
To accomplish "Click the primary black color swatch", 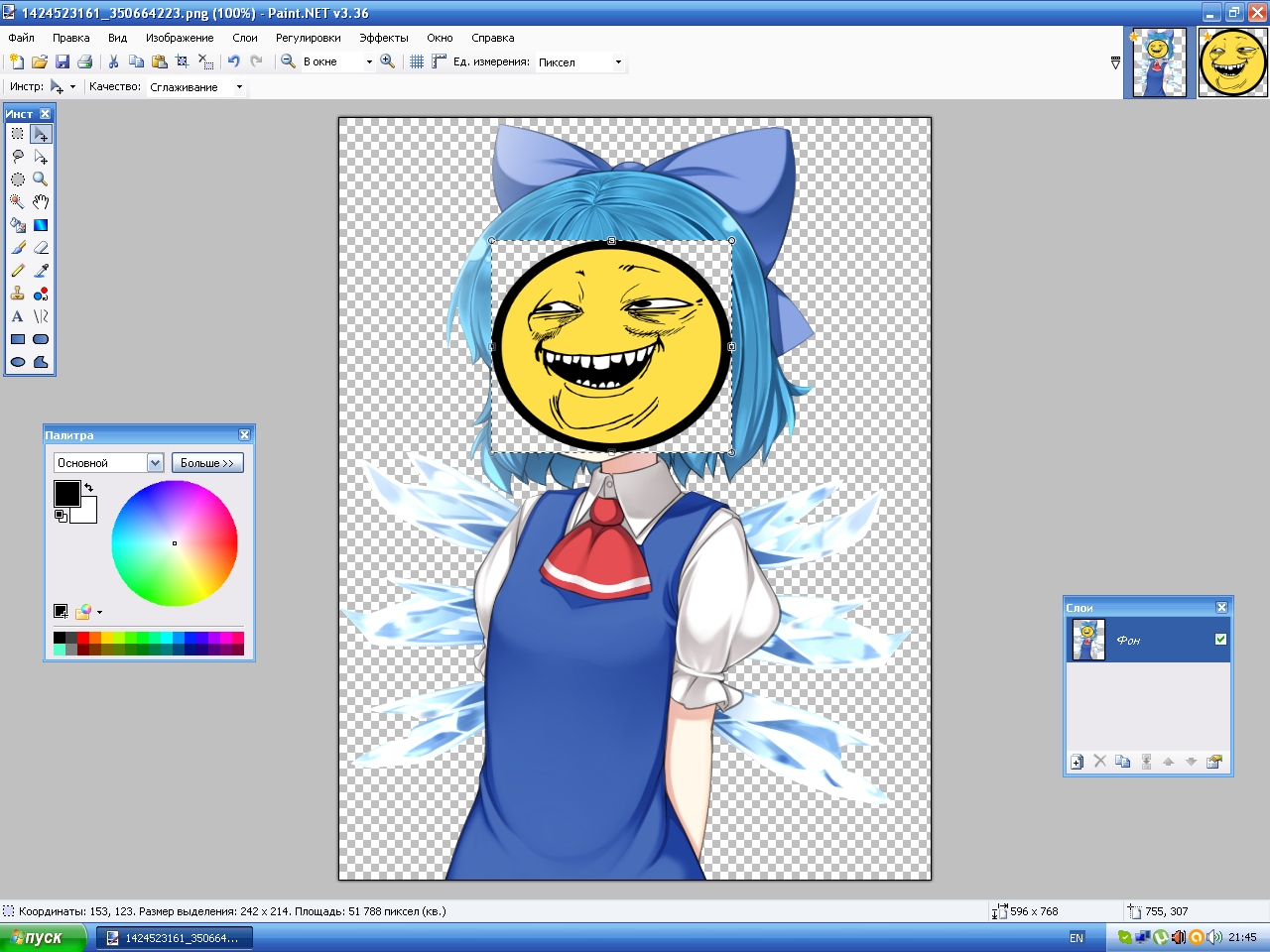I will [66, 493].
